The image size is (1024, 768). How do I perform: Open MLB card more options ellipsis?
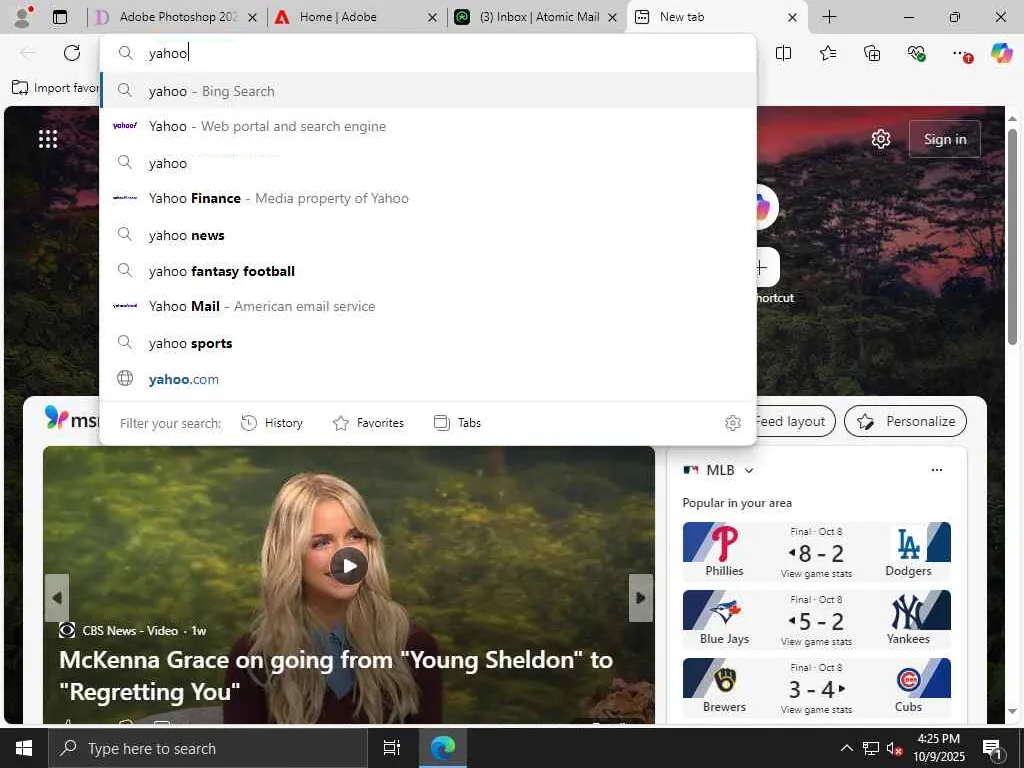click(936, 470)
